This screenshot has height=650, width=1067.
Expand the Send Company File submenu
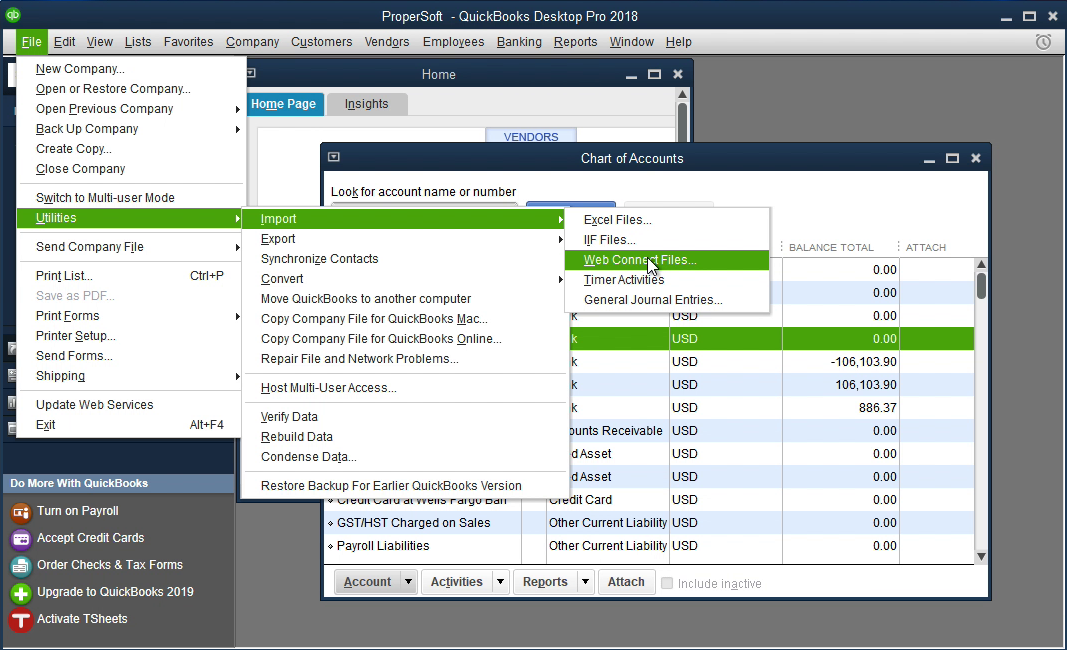(x=237, y=247)
